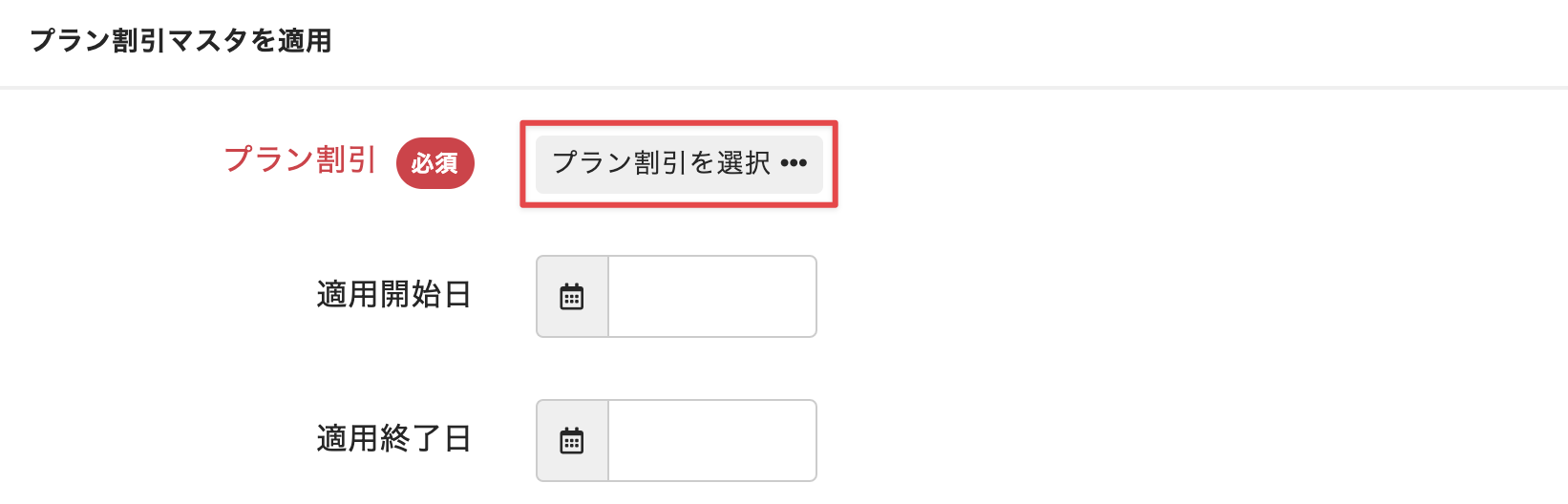Tap the three dots in the plan selector
The width and height of the screenshot is (1568, 504).
point(794,163)
